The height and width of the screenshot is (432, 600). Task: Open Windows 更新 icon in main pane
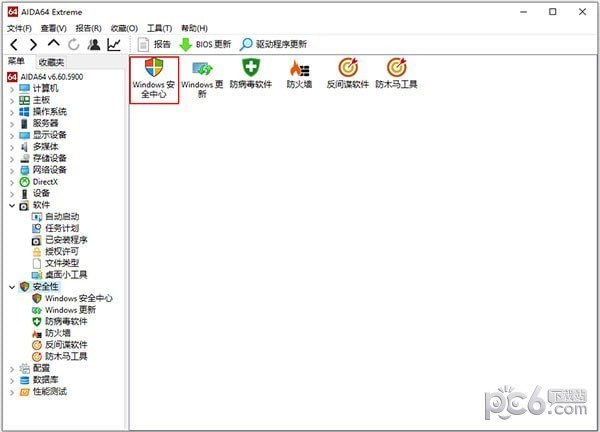pos(202,78)
